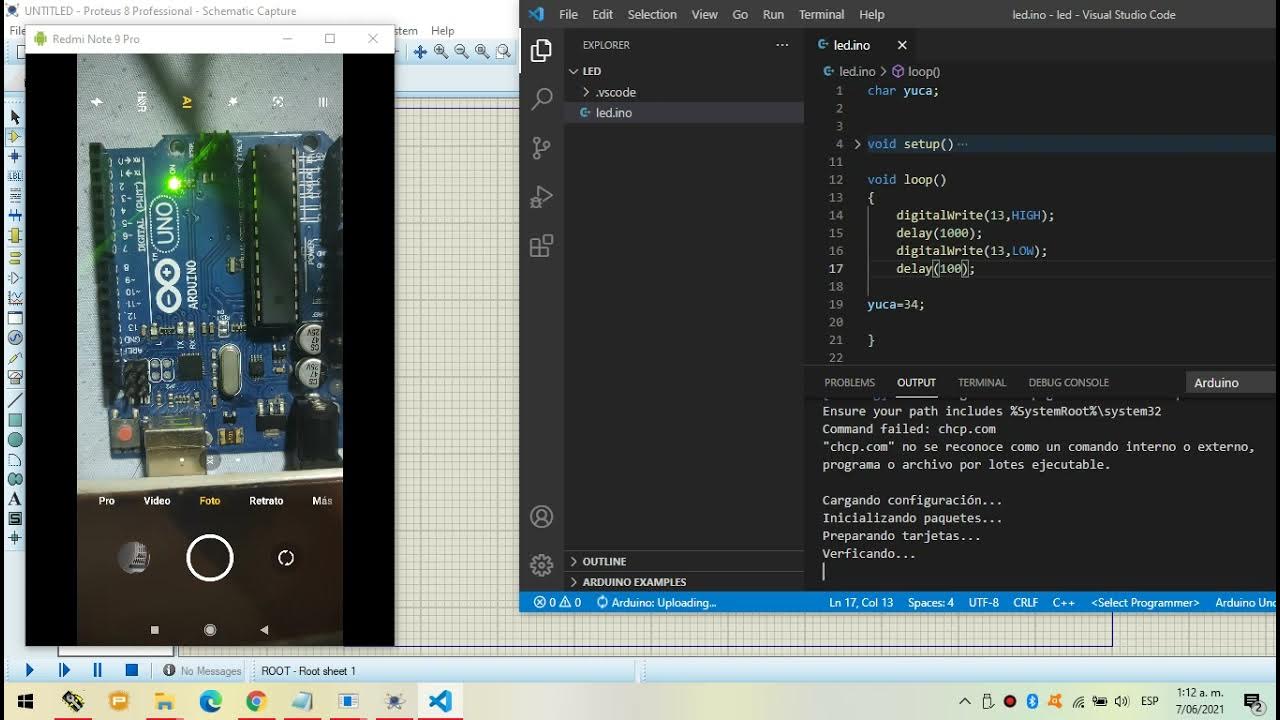Switch to the PROBLEMS panel tab
1280x720 pixels.
[849, 383]
